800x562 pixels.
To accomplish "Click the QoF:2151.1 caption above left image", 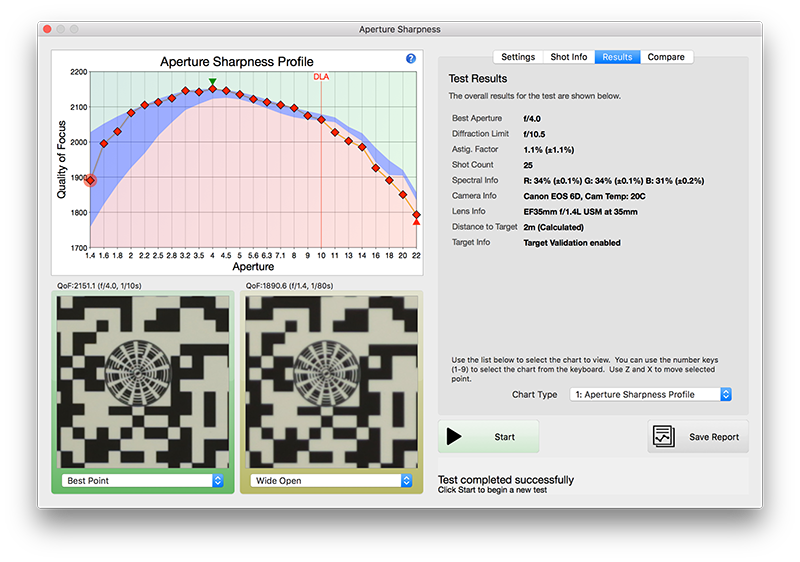I will click(99, 286).
